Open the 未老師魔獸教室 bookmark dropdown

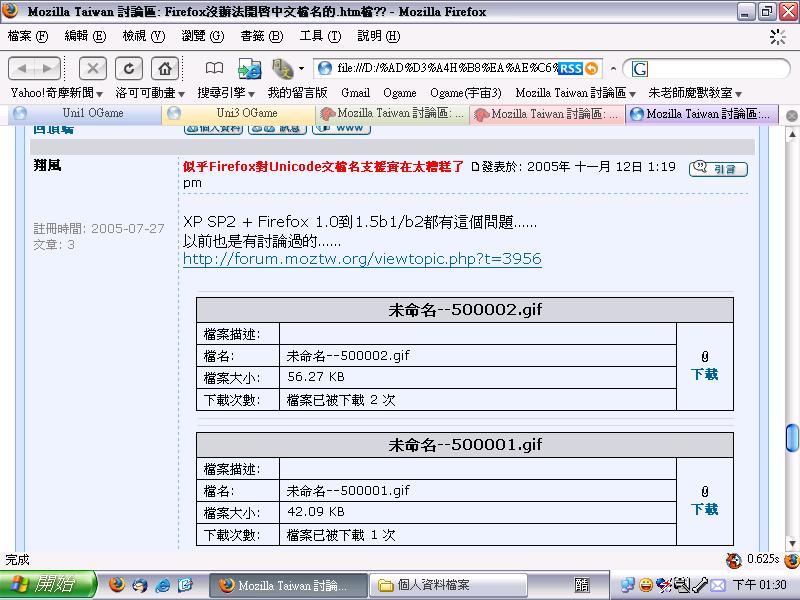pyautogui.click(x=694, y=93)
